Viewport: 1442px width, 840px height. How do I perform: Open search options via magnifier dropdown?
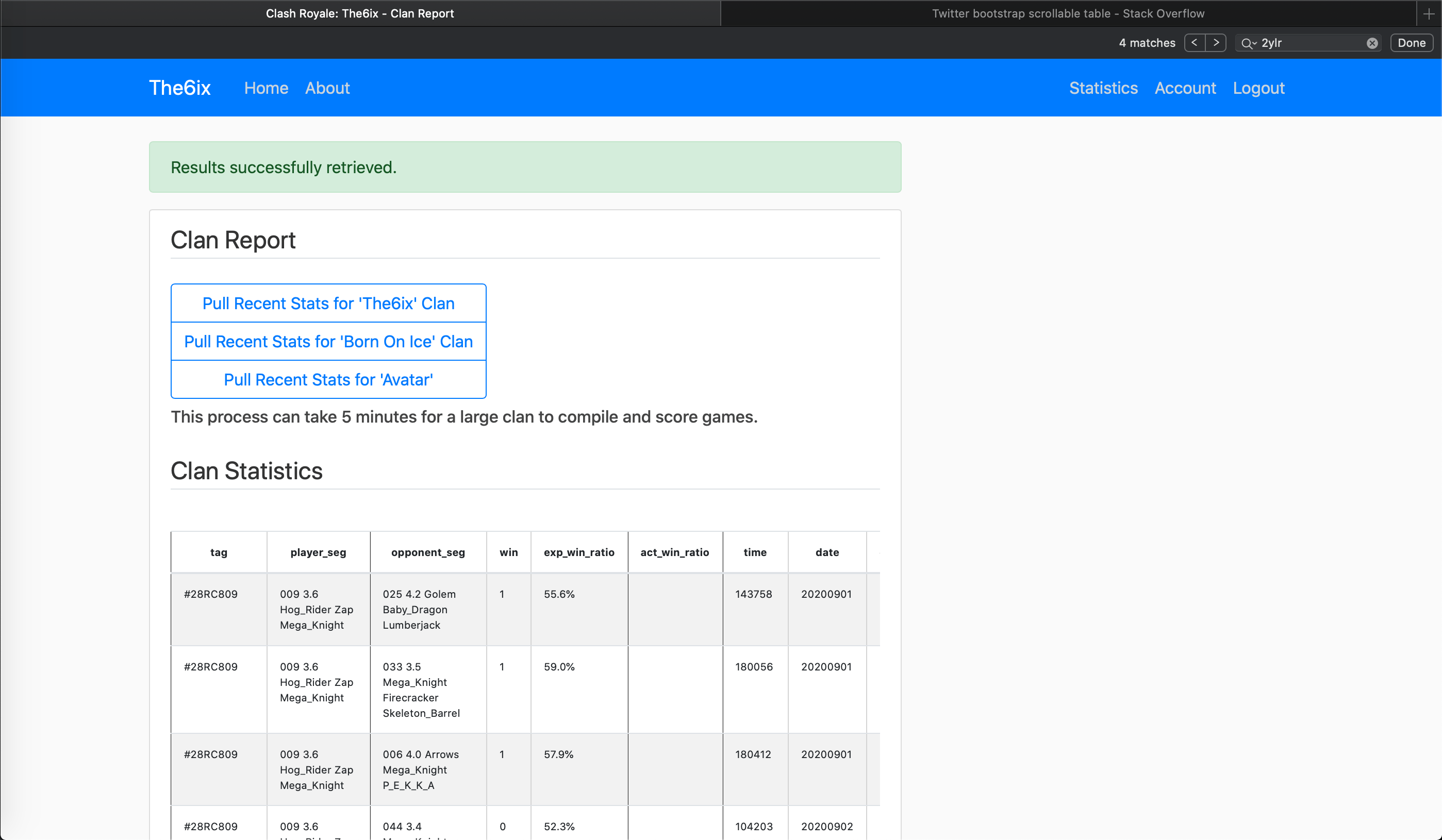[x=1249, y=42]
